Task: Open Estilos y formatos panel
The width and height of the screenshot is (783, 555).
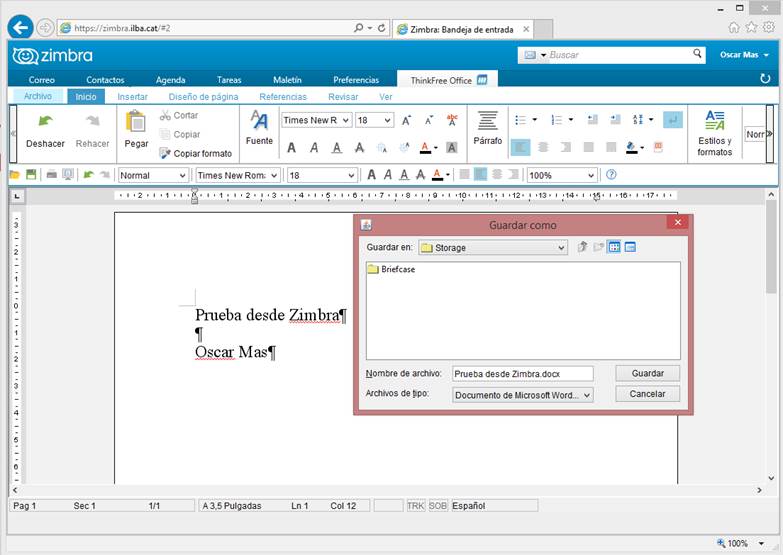Action: pyautogui.click(x=715, y=133)
